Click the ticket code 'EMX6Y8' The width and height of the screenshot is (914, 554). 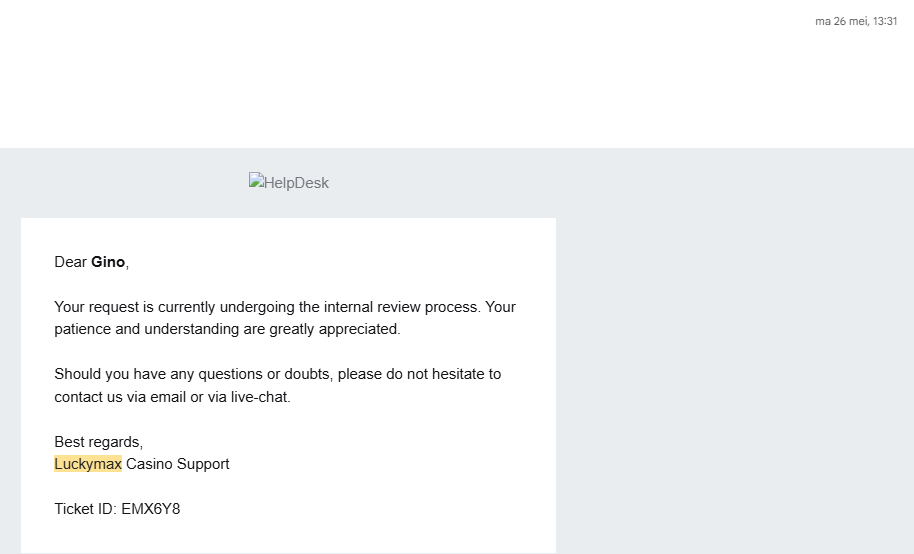[151, 509]
